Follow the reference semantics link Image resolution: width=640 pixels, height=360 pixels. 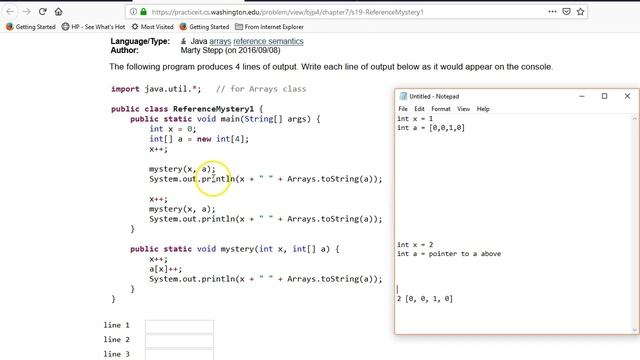tap(268, 41)
